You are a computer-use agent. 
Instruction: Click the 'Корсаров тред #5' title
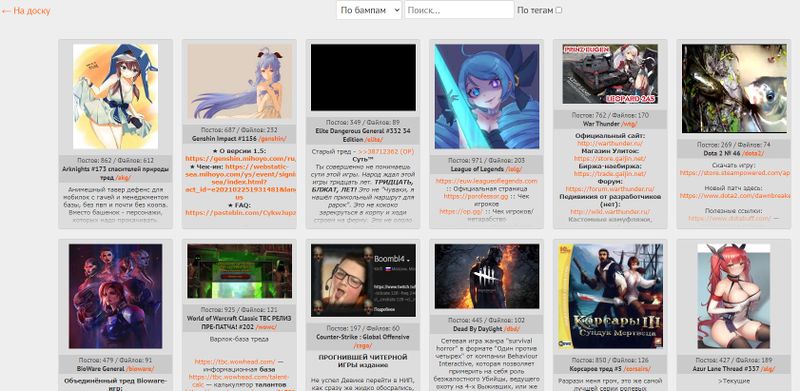594,369
